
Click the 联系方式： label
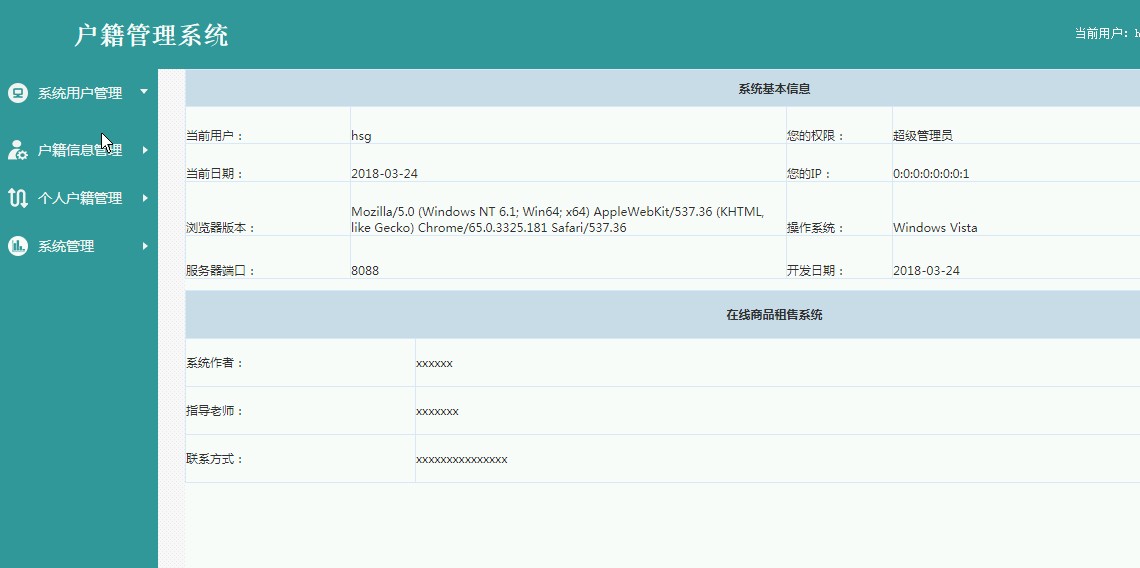[214, 459]
